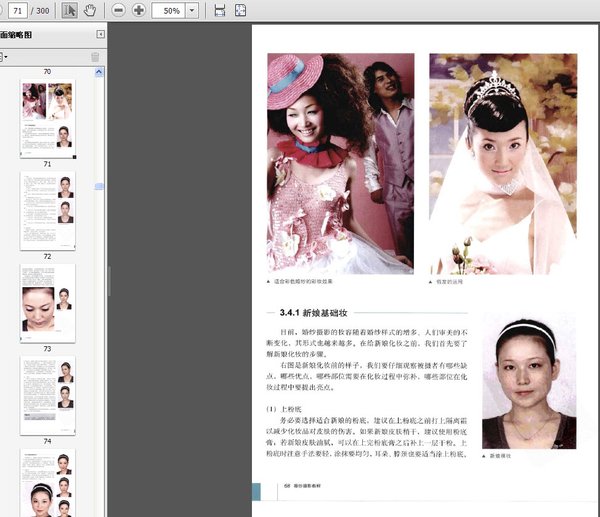Screen dimensions: 600x517
Task: Click the fit full page icon
Action: click(x=240, y=10)
